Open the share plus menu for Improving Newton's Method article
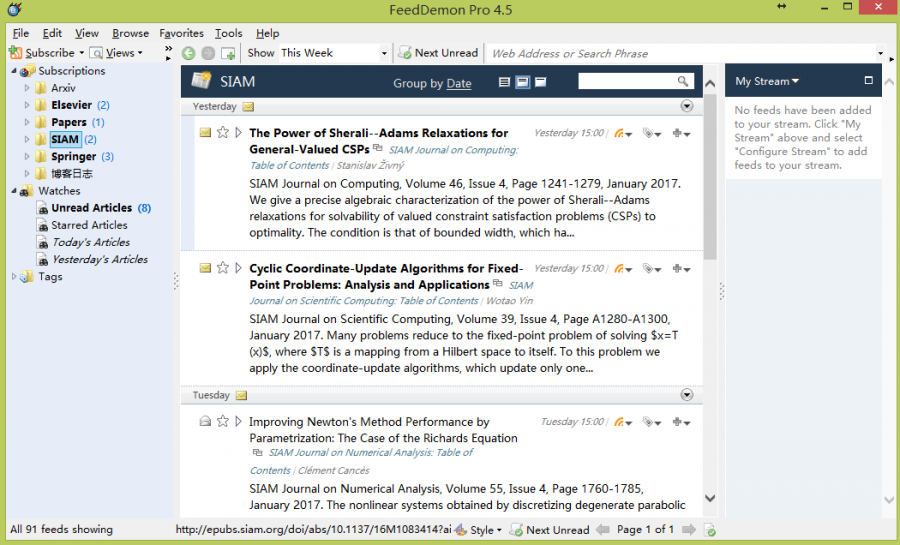The width and height of the screenshot is (900, 545). pyautogui.click(x=681, y=422)
